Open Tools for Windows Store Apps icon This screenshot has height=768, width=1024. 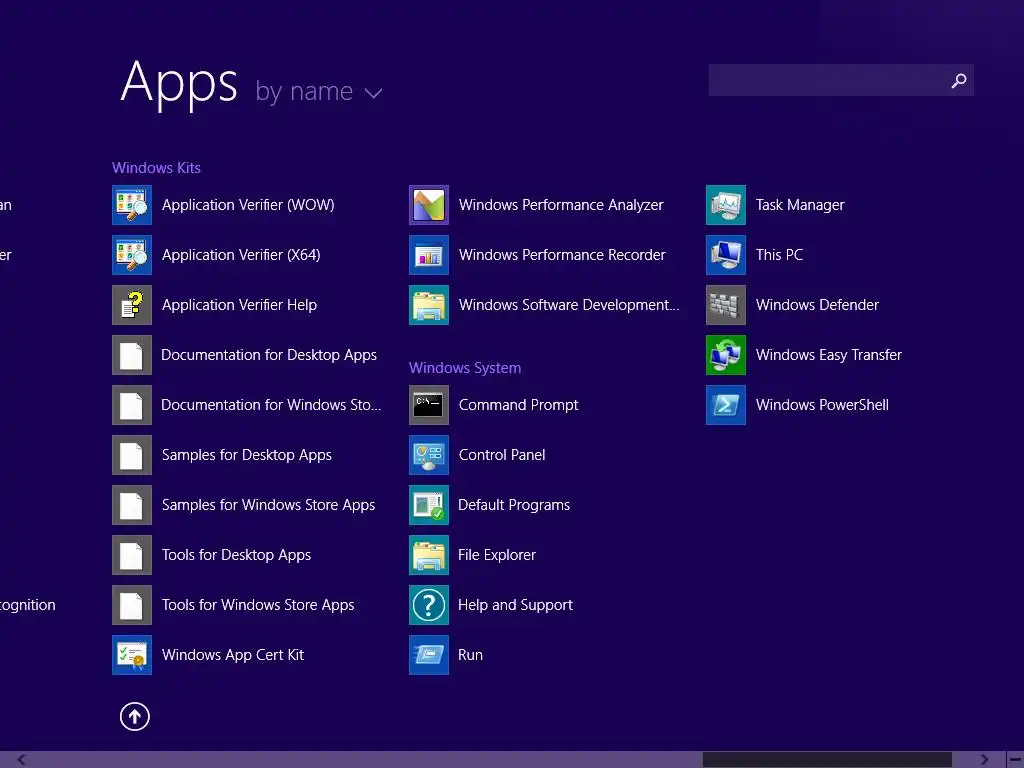pos(132,605)
